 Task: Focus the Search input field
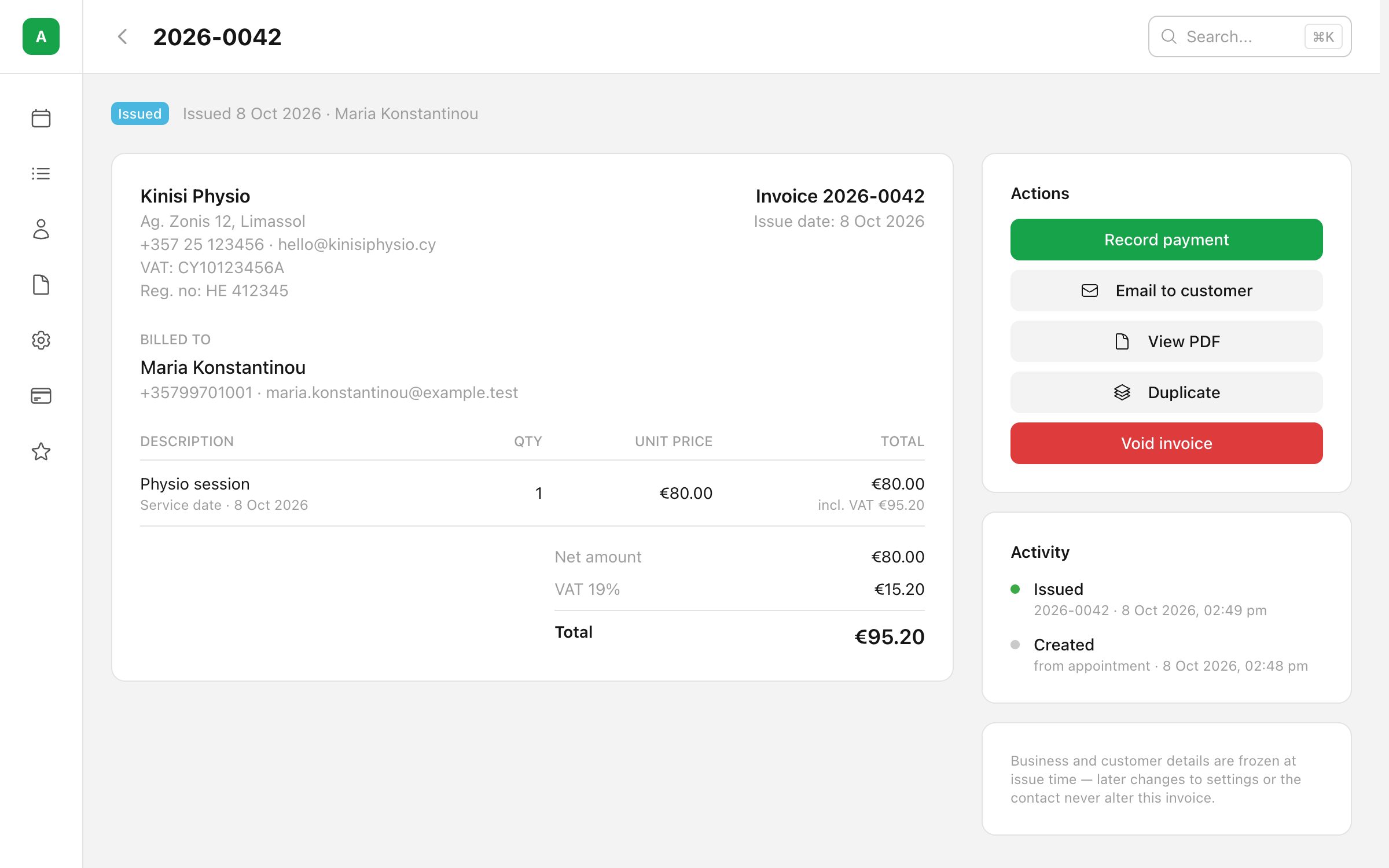[x=1250, y=36]
